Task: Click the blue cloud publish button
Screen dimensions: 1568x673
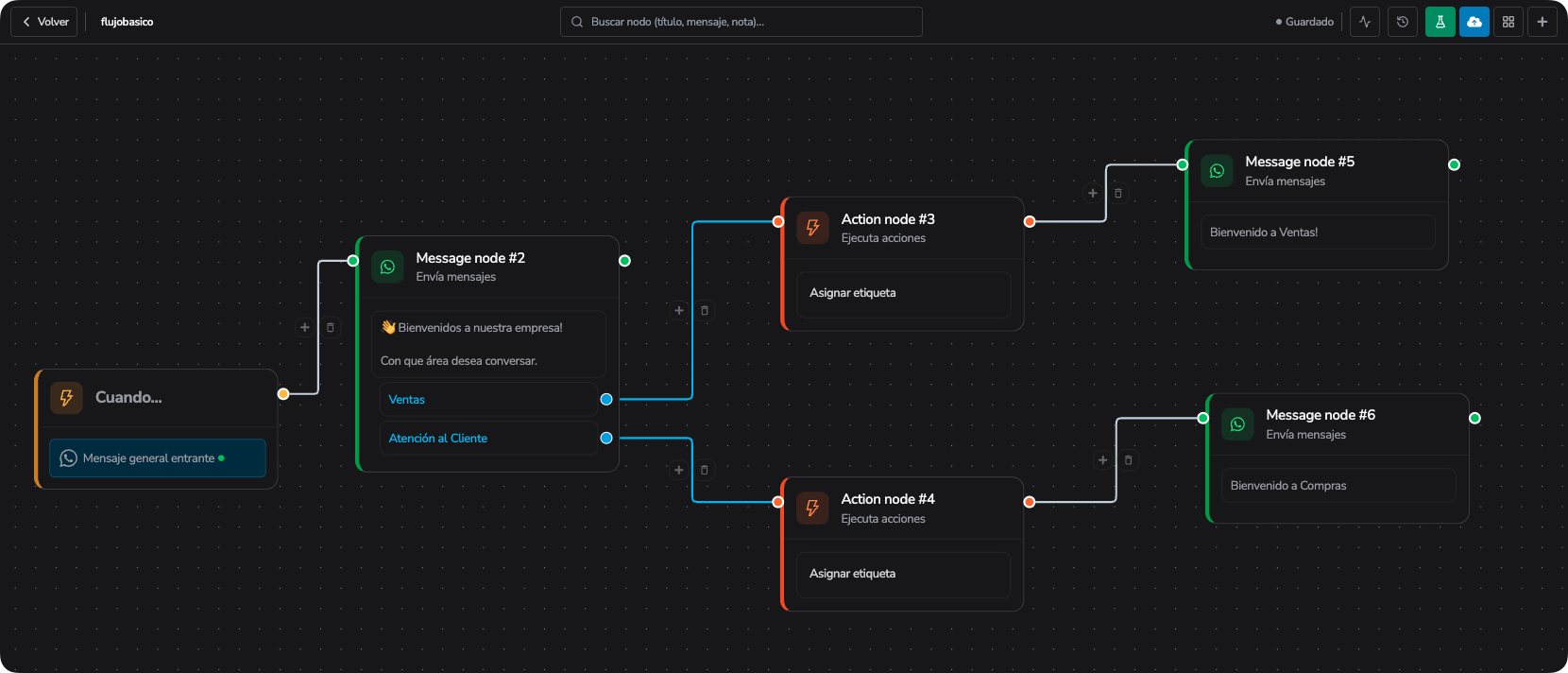Action: tap(1474, 22)
